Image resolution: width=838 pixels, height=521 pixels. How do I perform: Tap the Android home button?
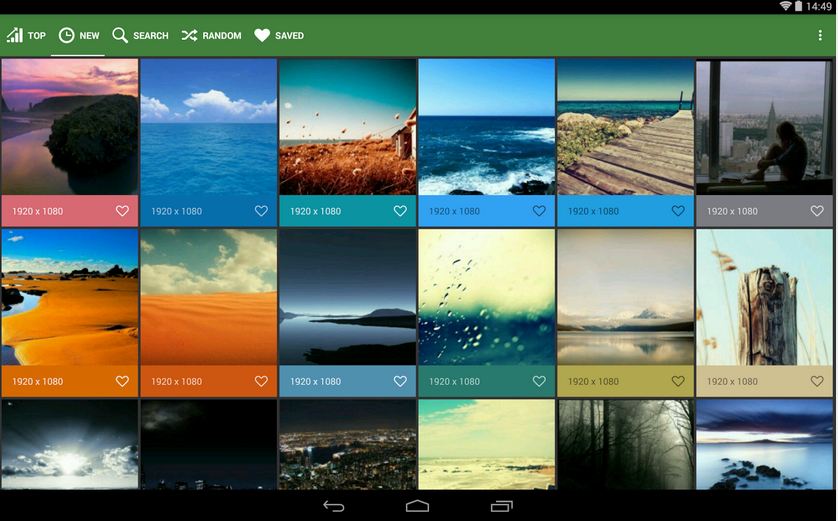418,506
